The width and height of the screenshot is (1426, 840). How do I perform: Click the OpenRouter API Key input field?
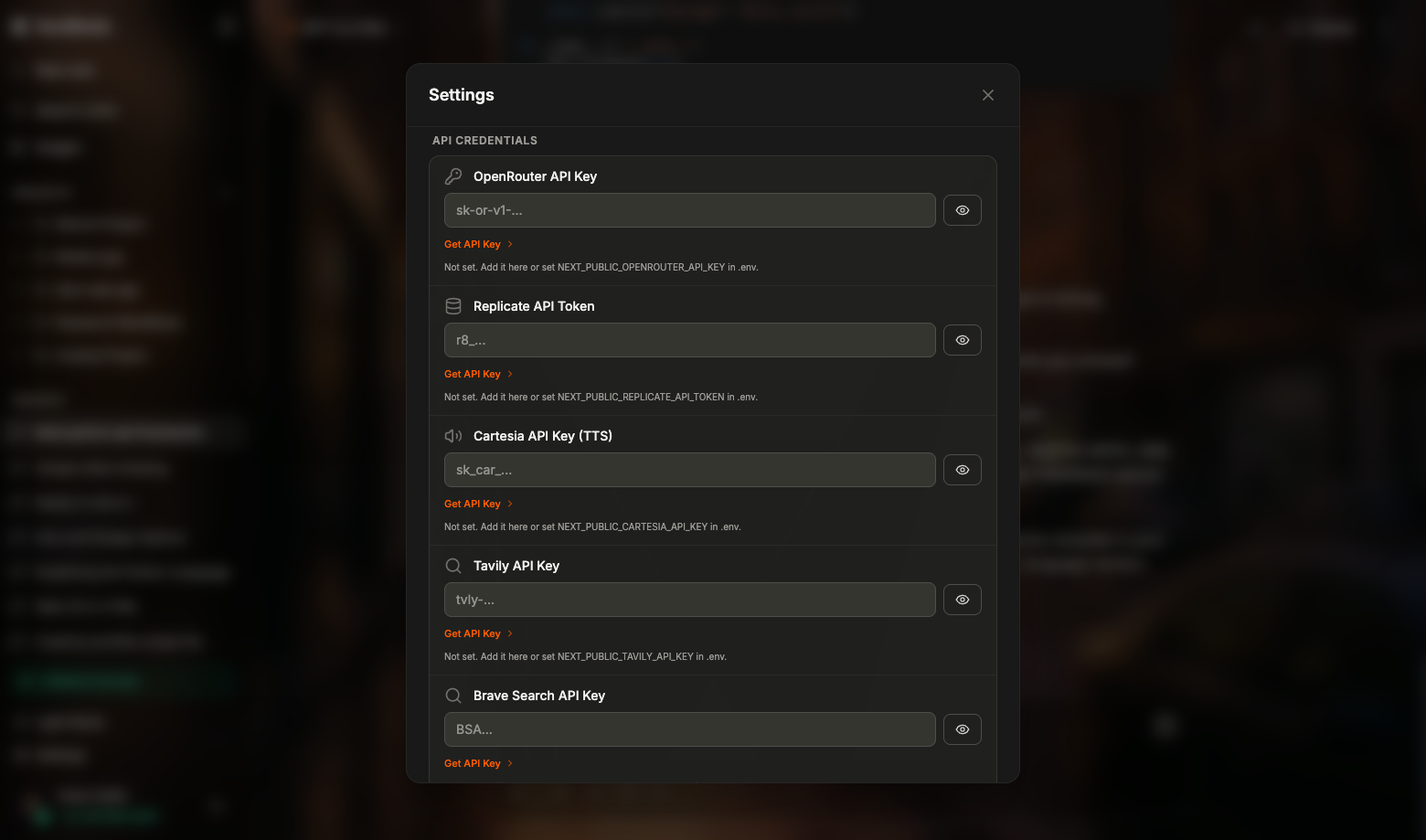[x=689, y=210]
